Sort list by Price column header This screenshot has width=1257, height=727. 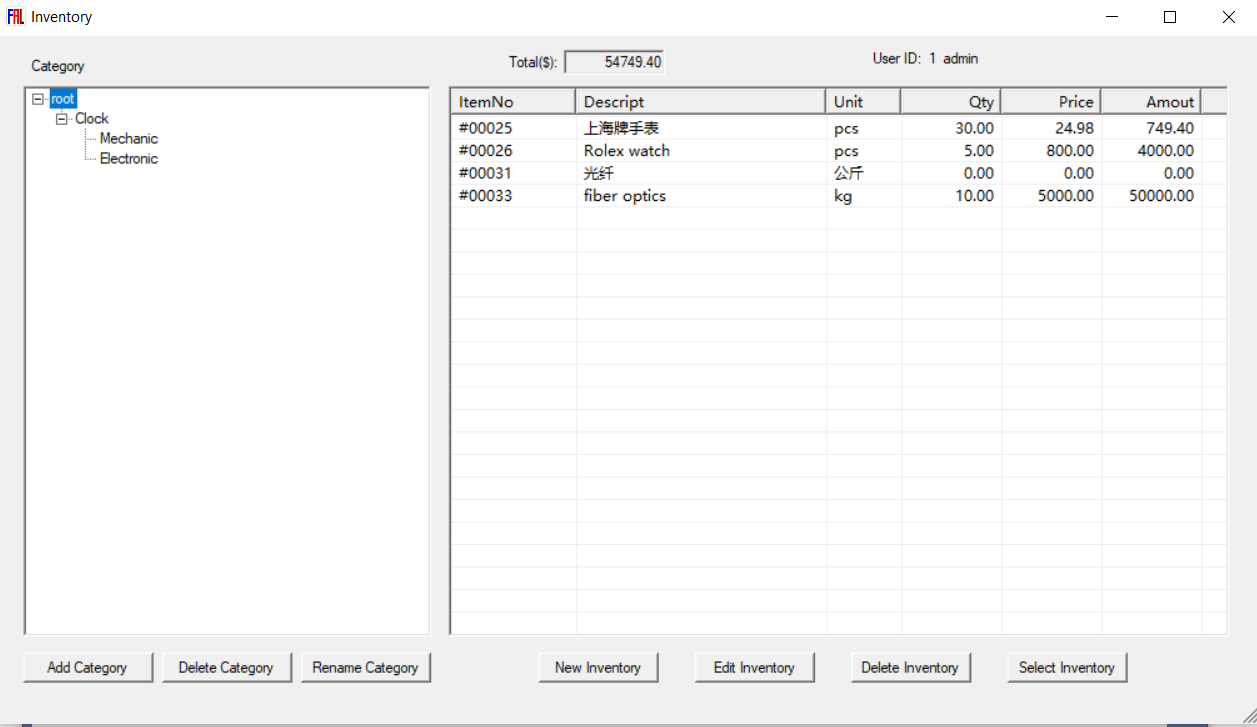[x=1050, y=102]
